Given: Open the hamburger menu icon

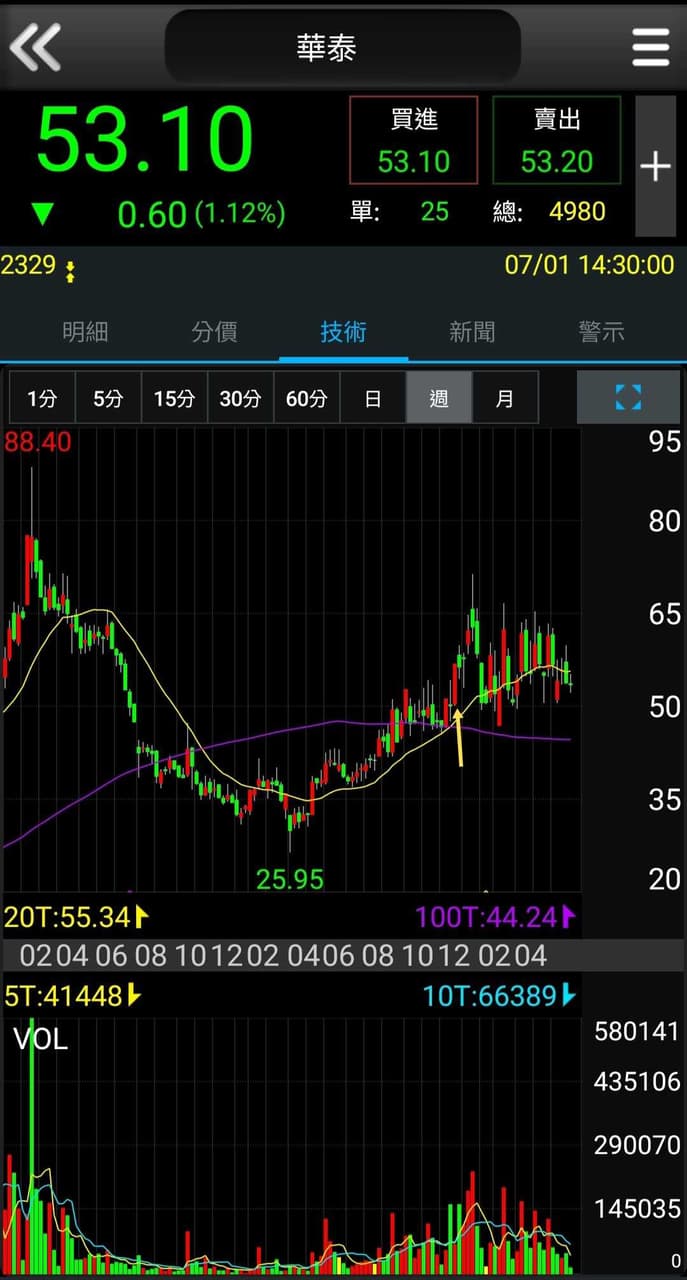Looking at the screenshot, I should pos(650,46).
